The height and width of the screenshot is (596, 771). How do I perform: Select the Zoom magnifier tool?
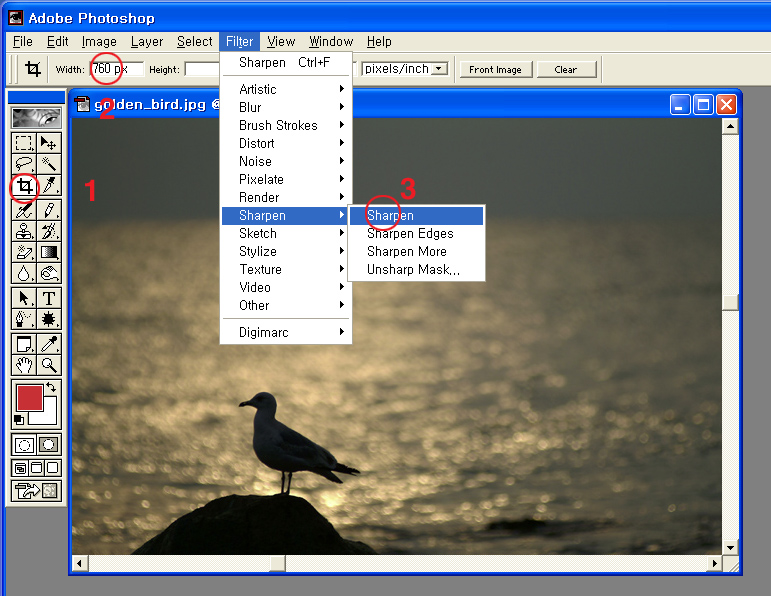click(48, 365)
